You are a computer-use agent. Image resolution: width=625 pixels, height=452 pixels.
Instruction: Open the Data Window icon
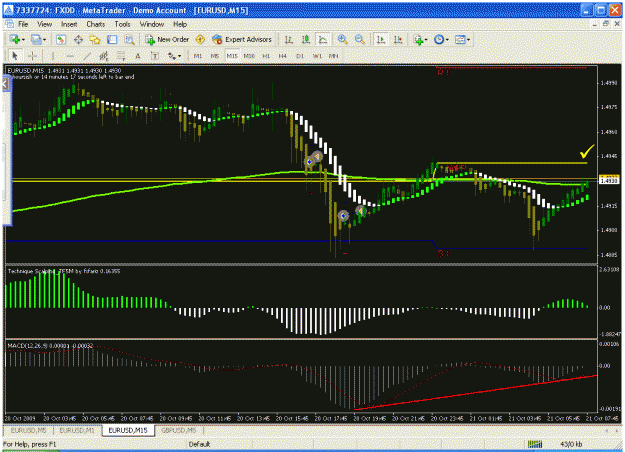click(x=78, y=39)
